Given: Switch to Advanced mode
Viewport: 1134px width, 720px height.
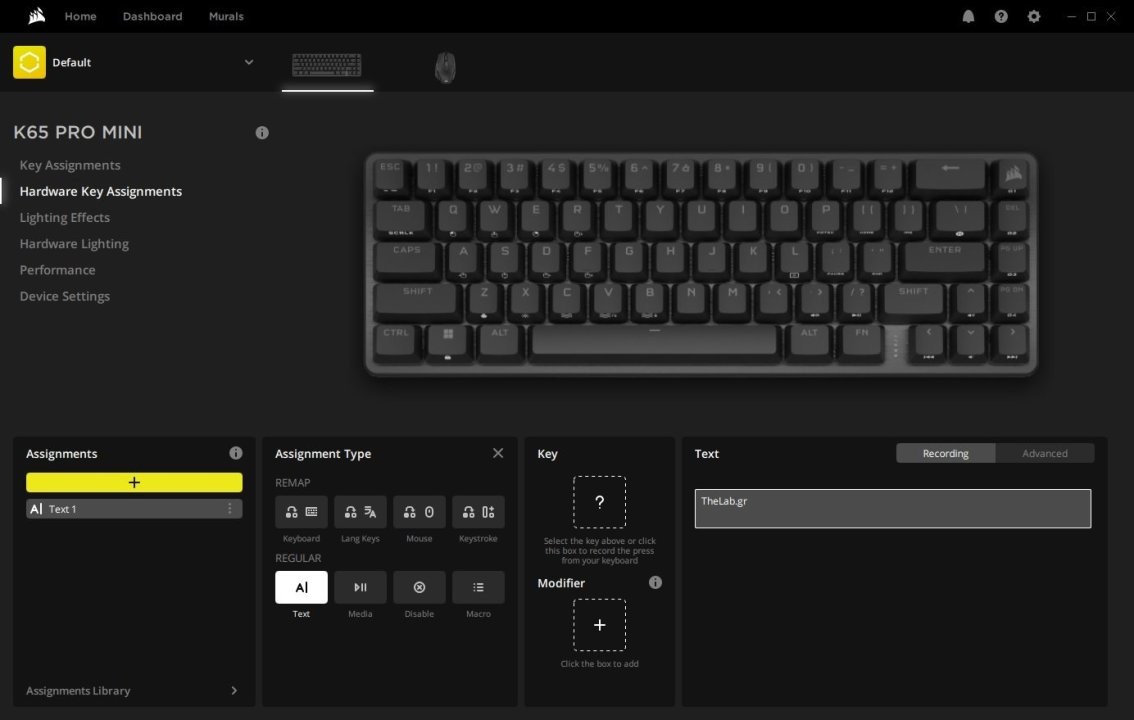Looking at the screenshot, I should (x=1044, y=453).
